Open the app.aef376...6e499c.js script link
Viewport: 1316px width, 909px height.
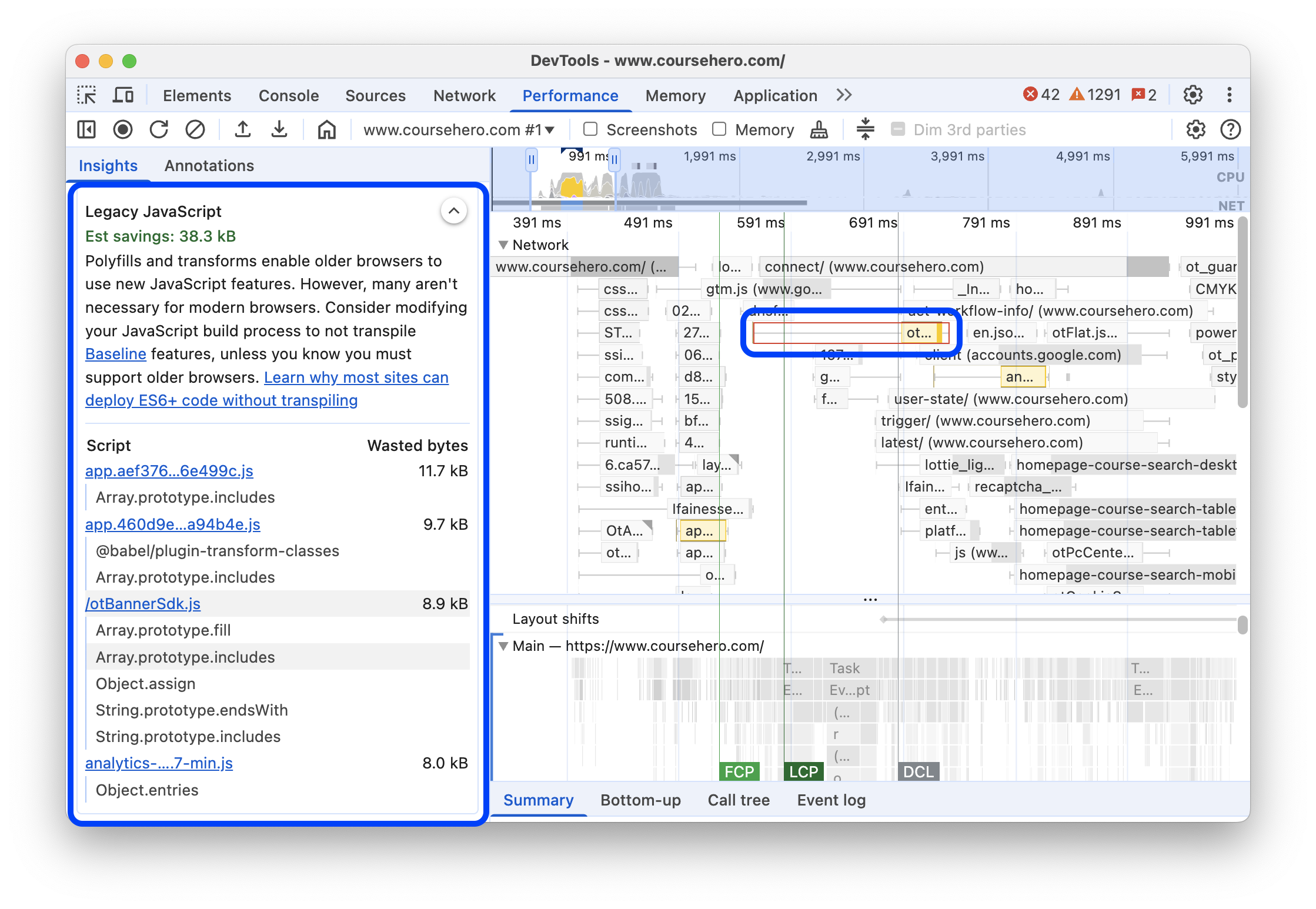click(x=169, y=470)
